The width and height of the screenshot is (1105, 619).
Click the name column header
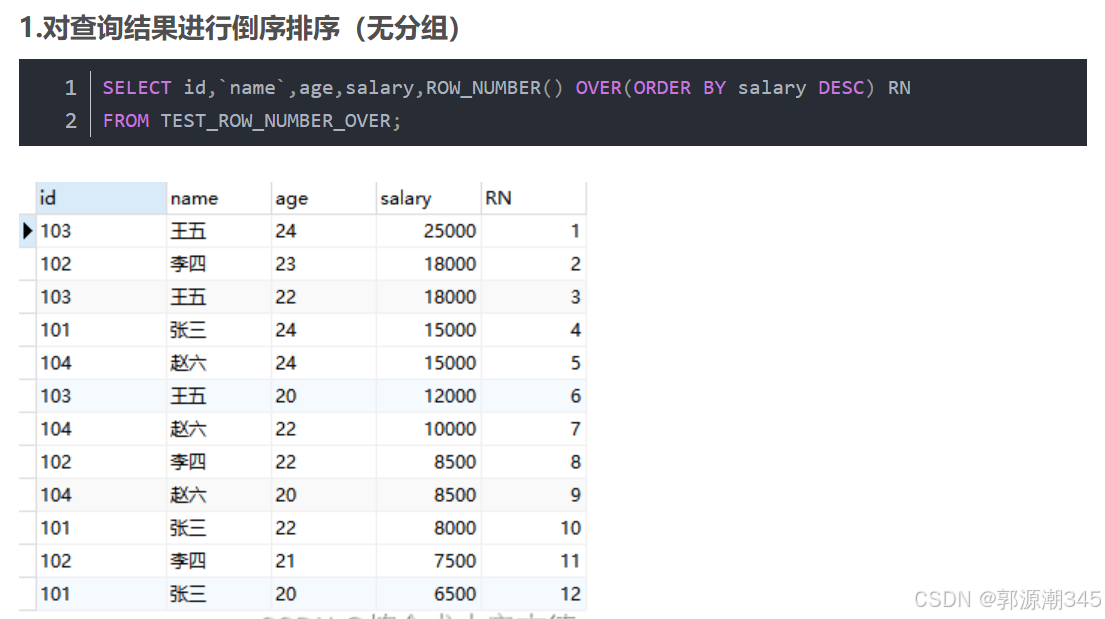218,198
